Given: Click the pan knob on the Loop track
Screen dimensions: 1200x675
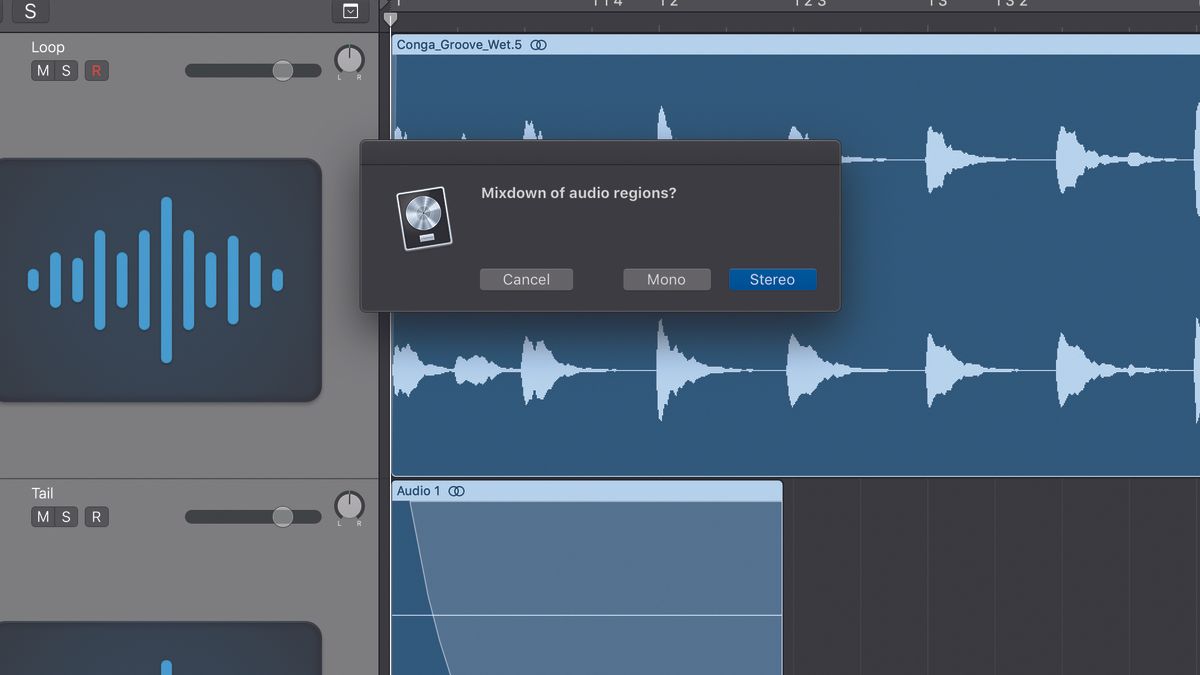Looking at the screenshot, I should coord(348,60).
